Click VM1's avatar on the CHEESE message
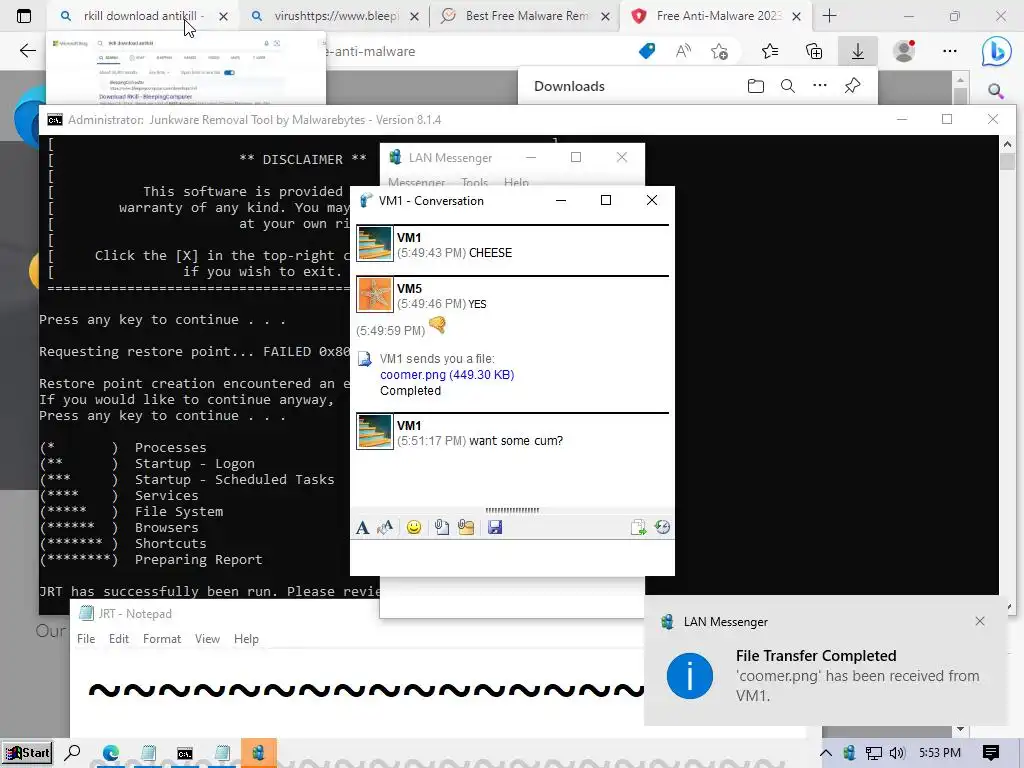Screen dimensions: 1024x768 375,244
